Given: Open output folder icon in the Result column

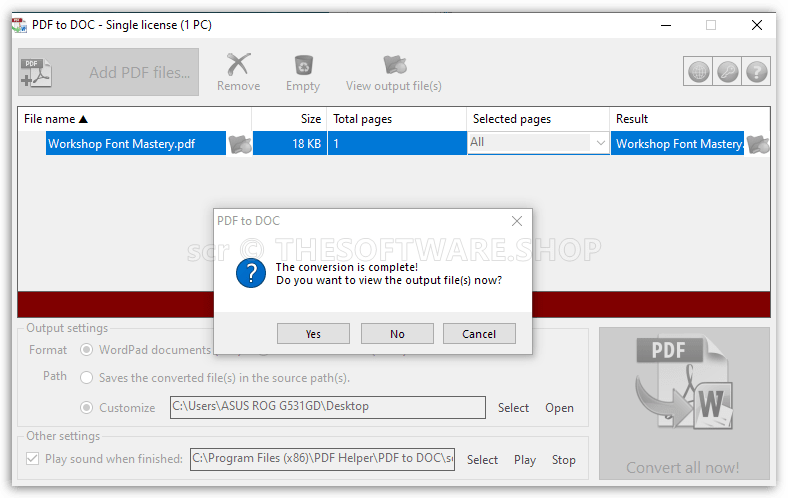Looking at the screenshot, I should tap(757, 144).
